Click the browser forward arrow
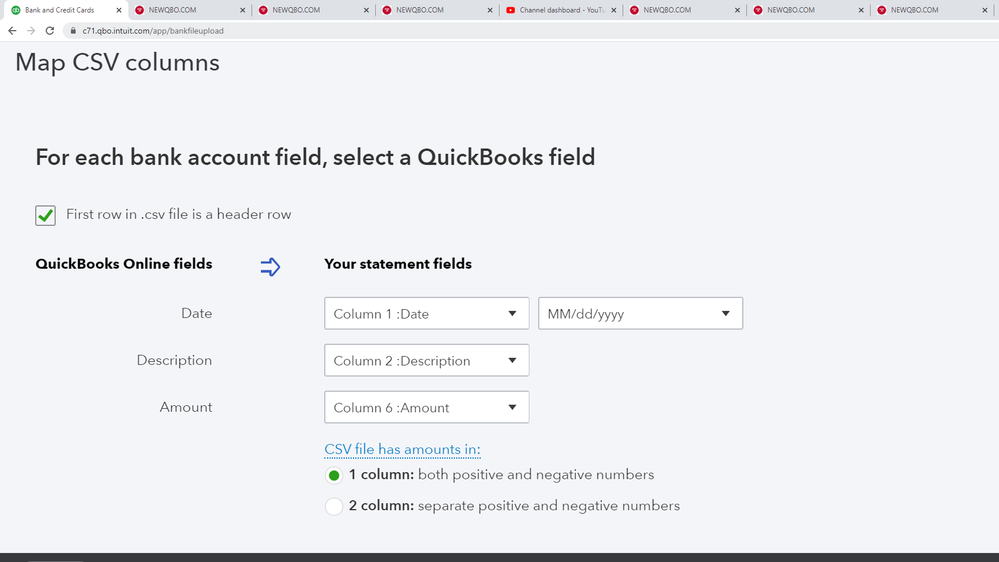This screenshot has height=562, width=999. pyautogui.click(x=31, y=31)
